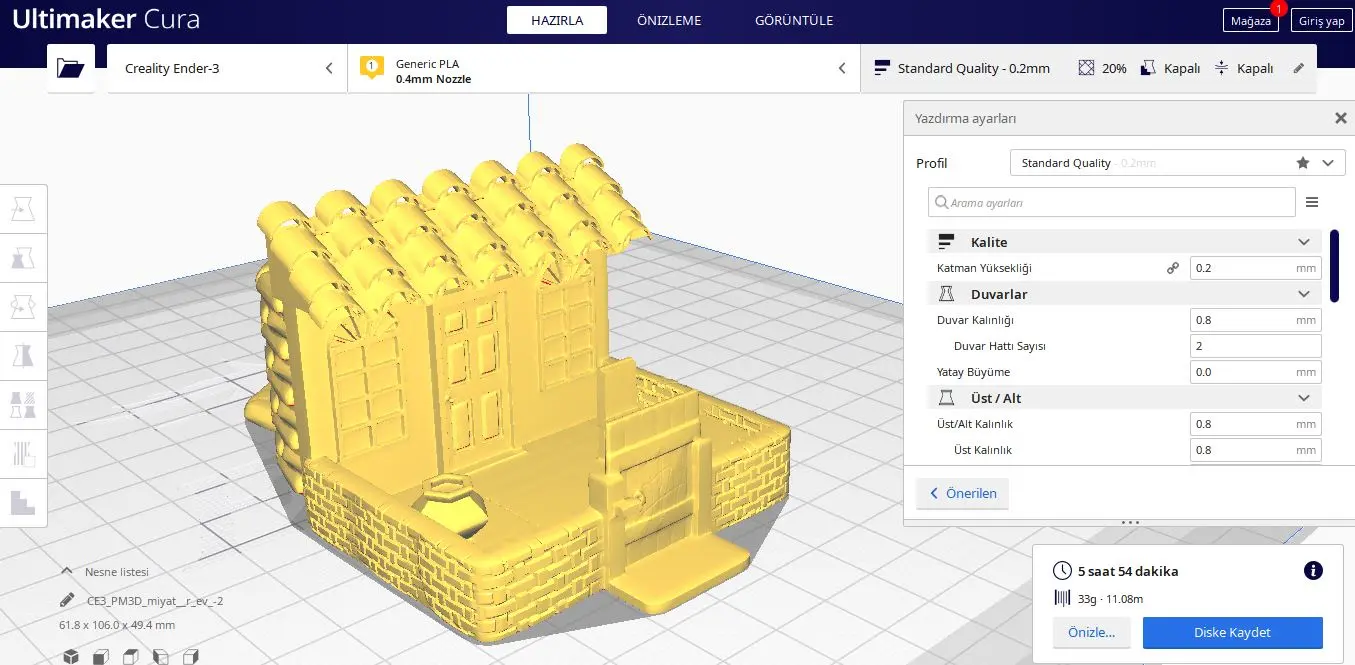Click the pencil edit icon in settings bar
Viewport: 1355px width, 665px height.
(x=1299, y=69)
